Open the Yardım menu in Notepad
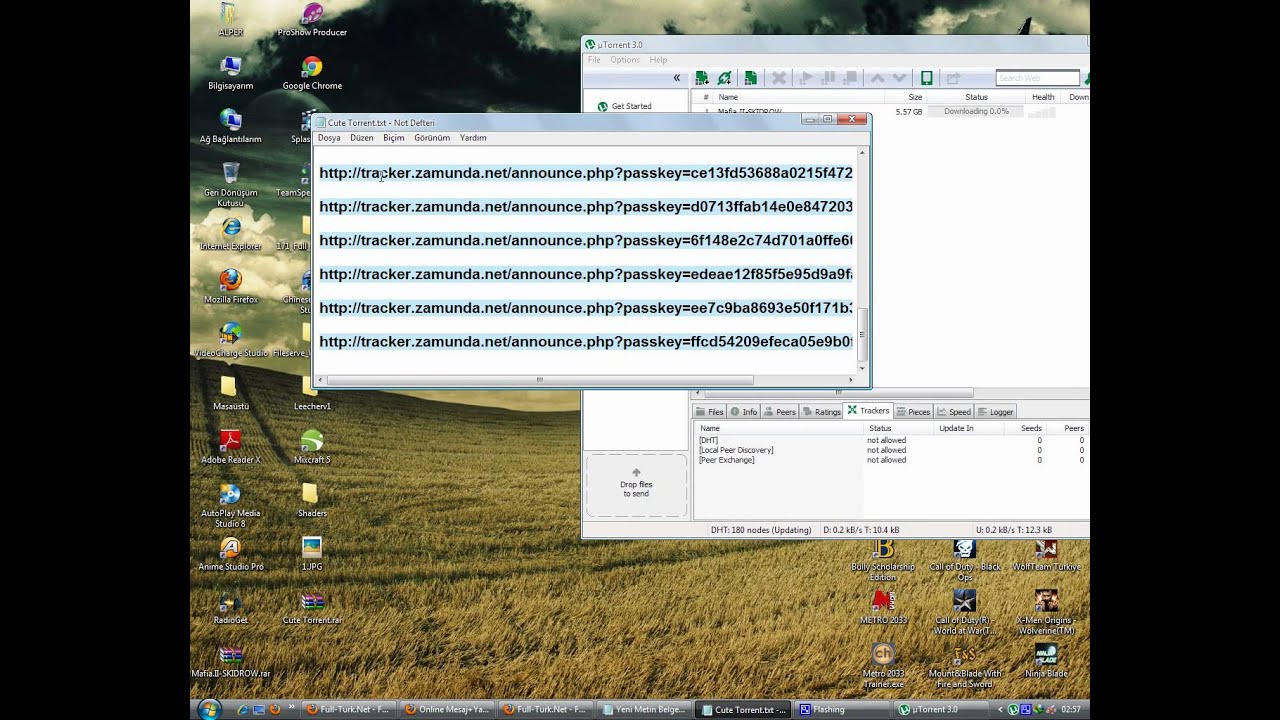This screenshot has height=720, width=1280. click(473, 138)
